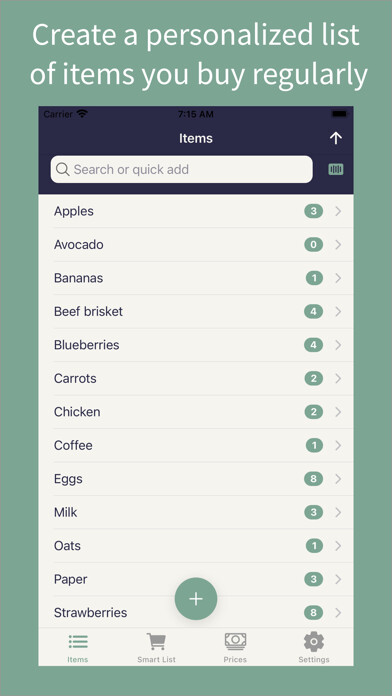Viewport: 392px width, 696px height.
Task: Tap the Wi-Fi status icon
Action: (x=82, y=114)
